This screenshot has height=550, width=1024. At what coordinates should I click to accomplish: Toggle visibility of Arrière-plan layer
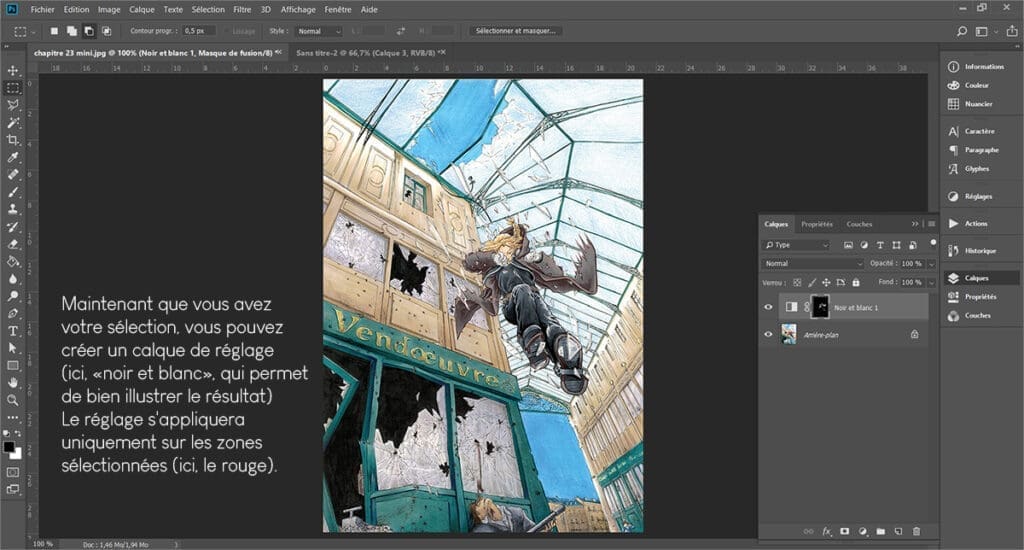(768, 335)
